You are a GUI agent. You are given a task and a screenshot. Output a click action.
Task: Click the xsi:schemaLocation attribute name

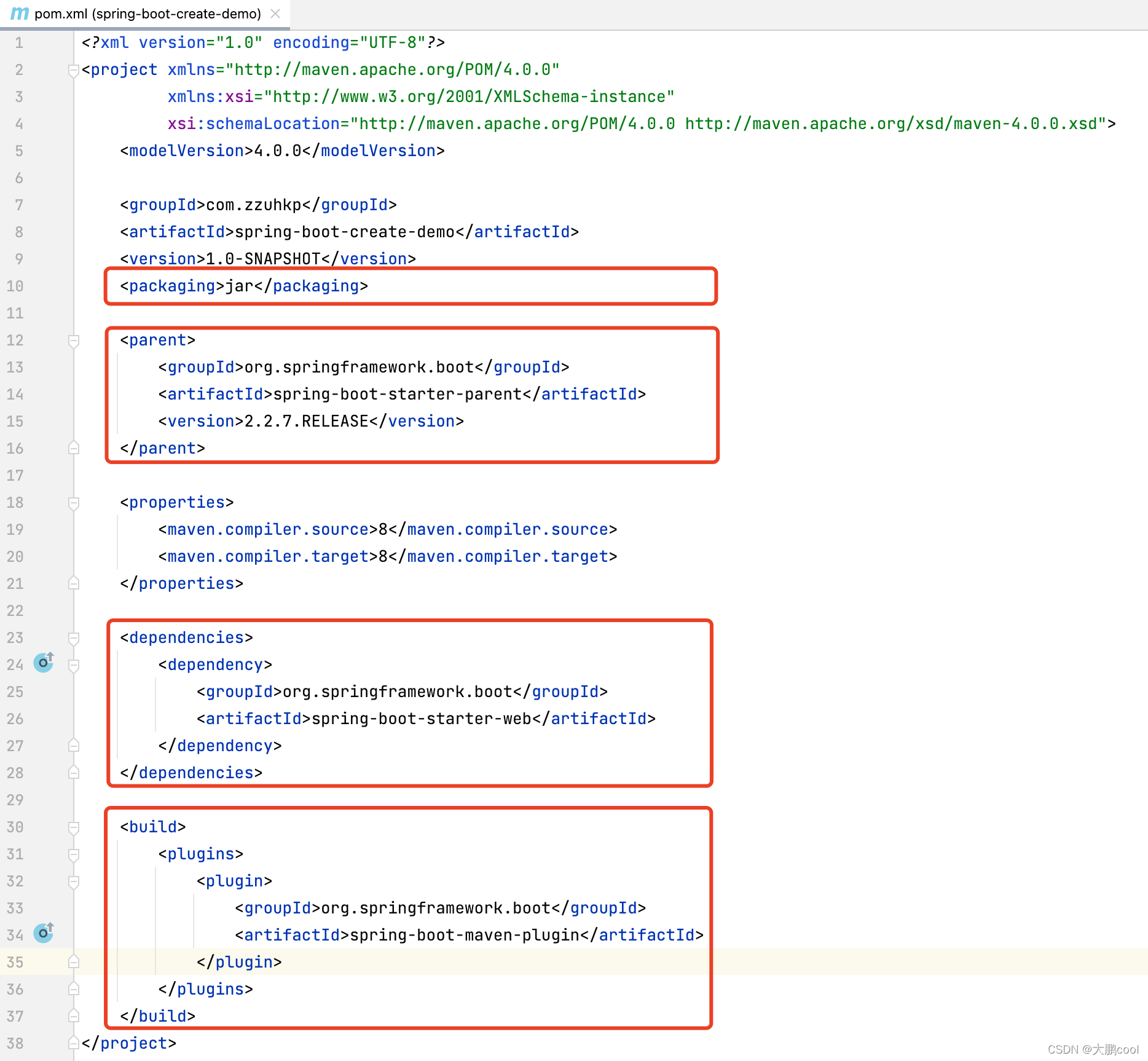pyautogui.click(x=254, y=124)
